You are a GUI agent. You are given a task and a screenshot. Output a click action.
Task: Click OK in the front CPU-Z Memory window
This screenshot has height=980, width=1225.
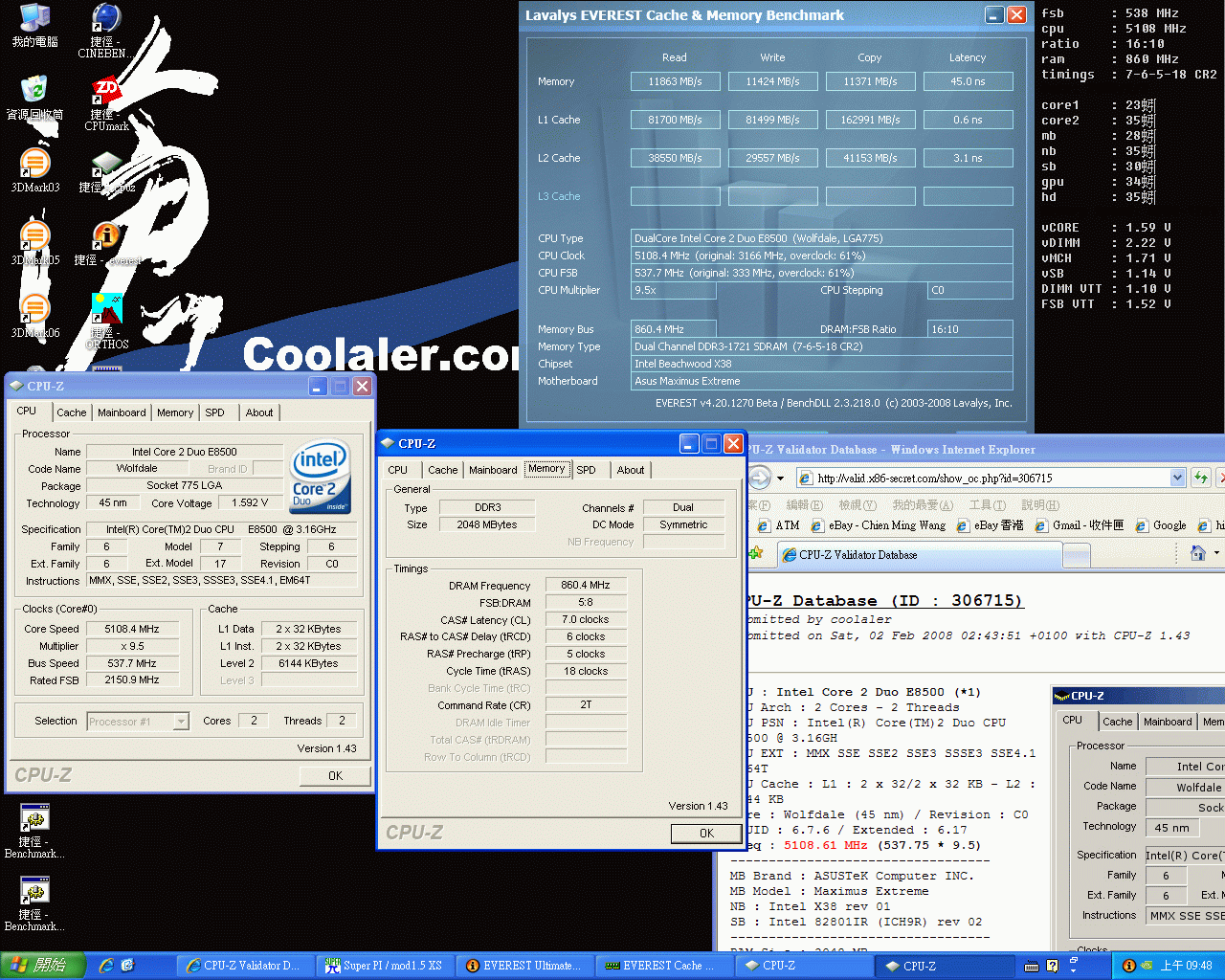pyautogui.click(x=706, y=833)
